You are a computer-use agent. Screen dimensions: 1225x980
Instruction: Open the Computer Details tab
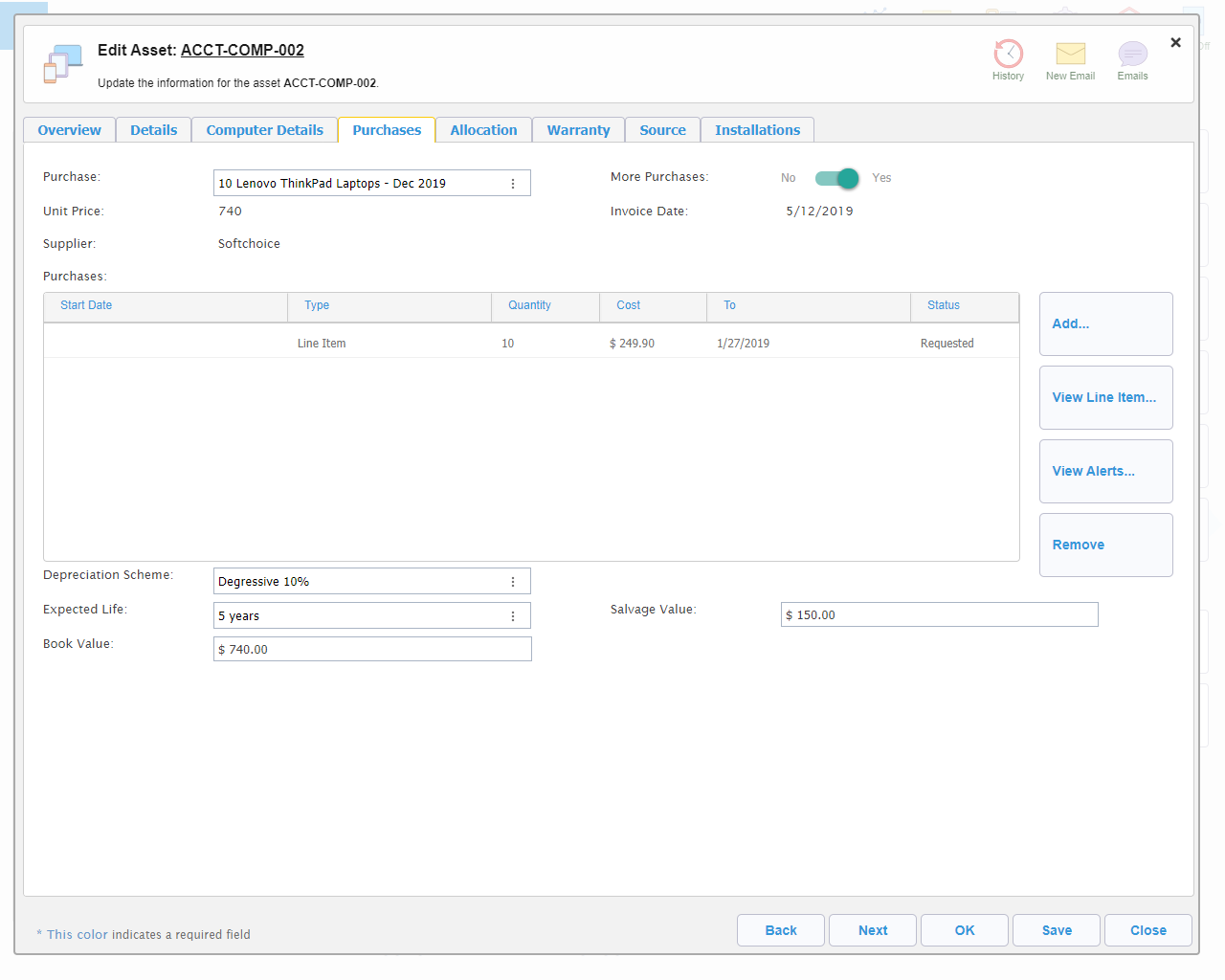(x=264, y=130)
